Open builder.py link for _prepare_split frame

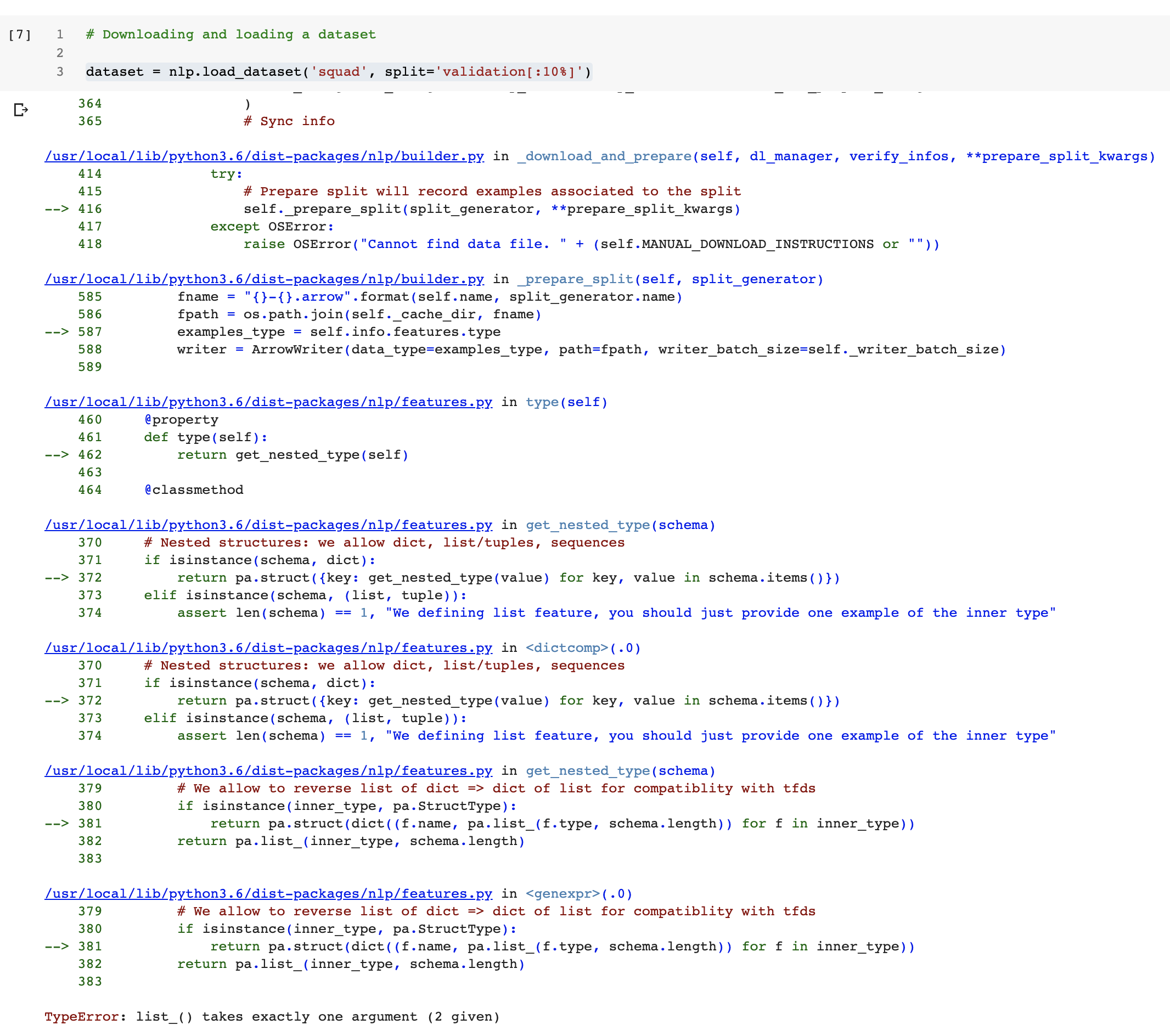(264, 279)
